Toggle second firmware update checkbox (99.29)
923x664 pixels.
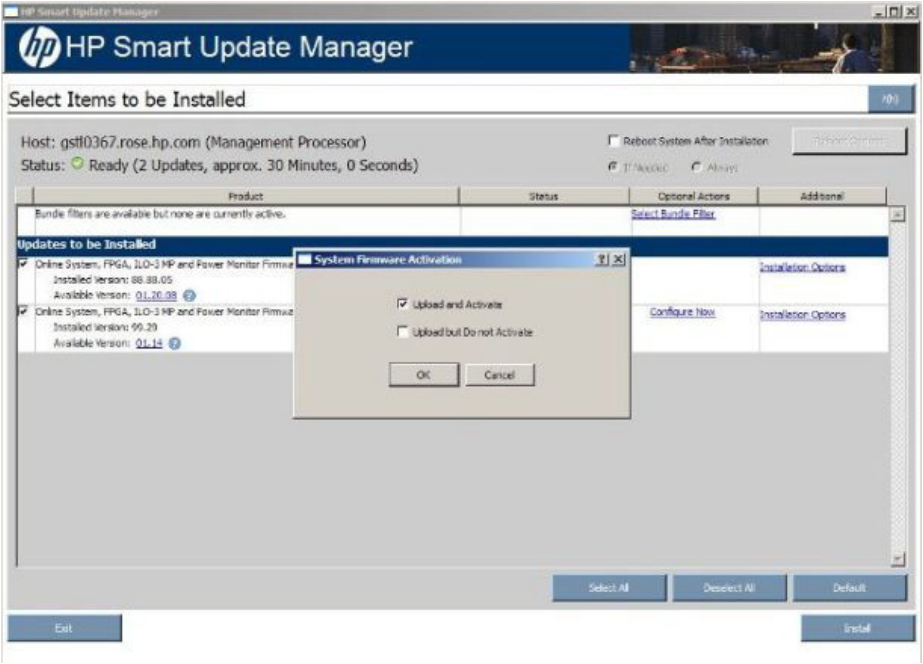click(24, 311)
